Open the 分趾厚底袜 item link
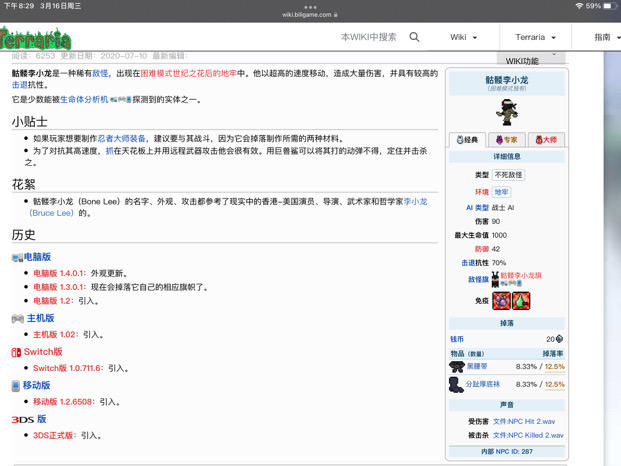The image size is (621, 466). pyautogui.click(x=482, y=384)
